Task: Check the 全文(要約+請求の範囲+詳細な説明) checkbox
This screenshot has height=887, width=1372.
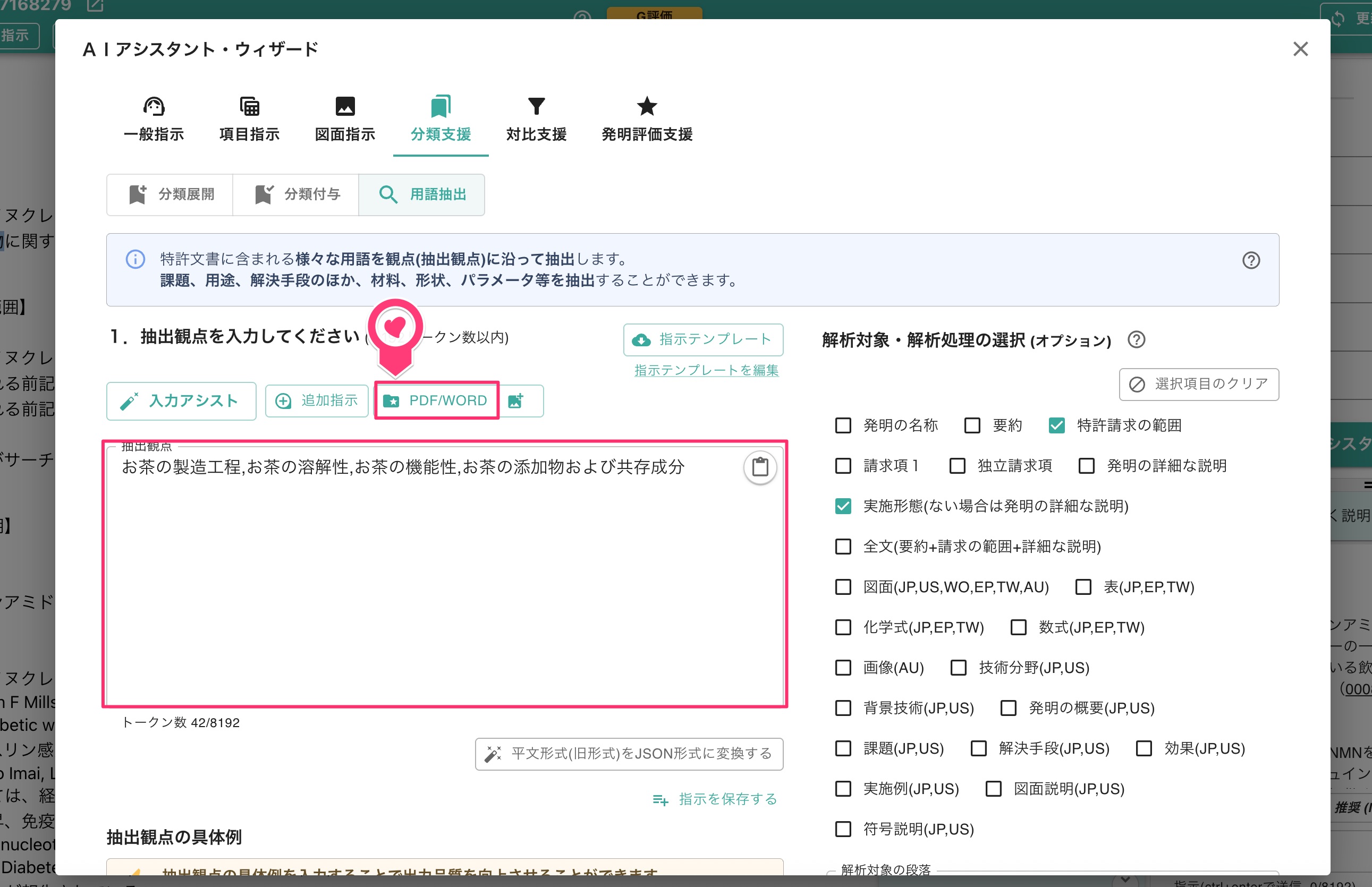Action: [843, 546]
